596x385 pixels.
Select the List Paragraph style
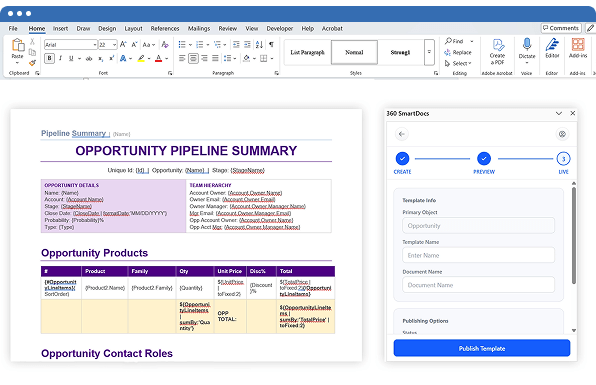(308, 52)
